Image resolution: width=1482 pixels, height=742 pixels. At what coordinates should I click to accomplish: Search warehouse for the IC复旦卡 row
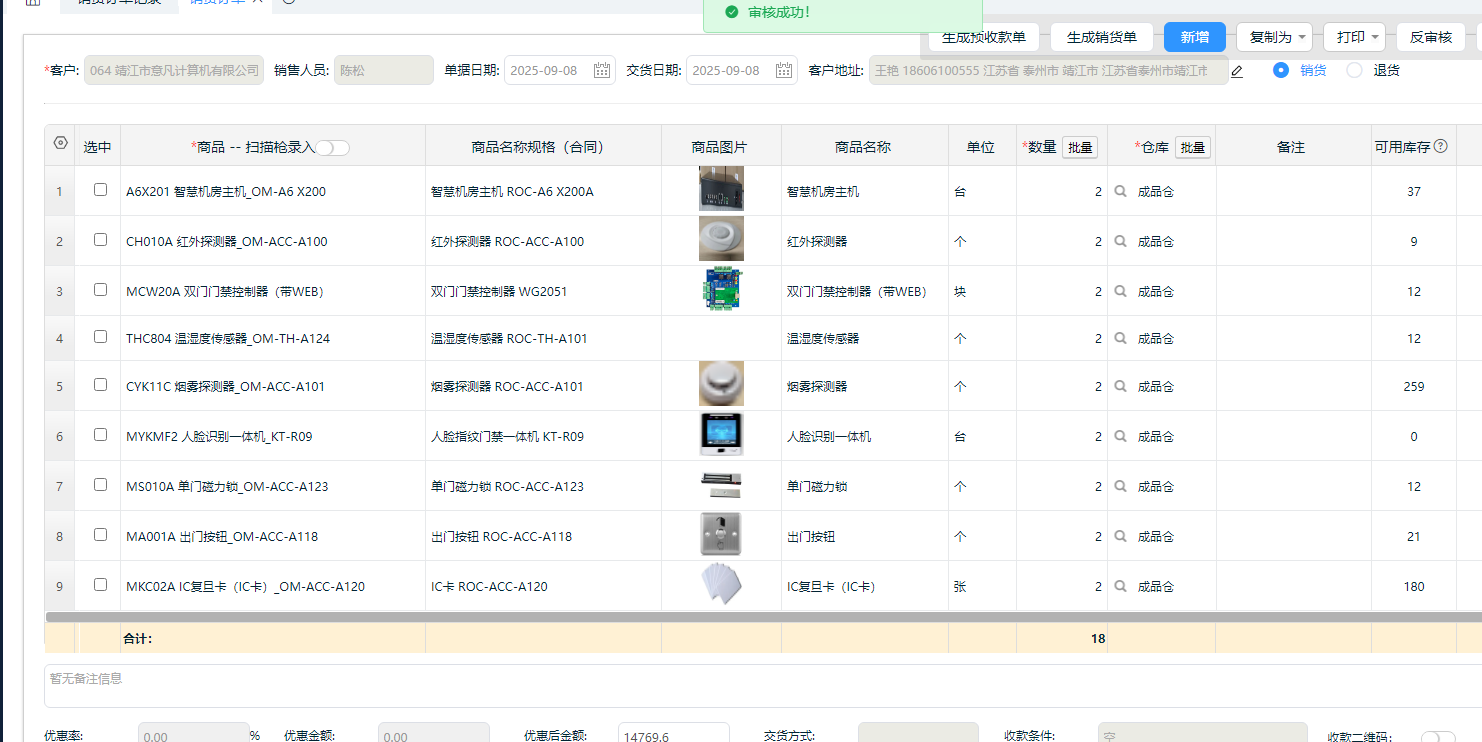pyautogui.click(x=1121, y=586)
